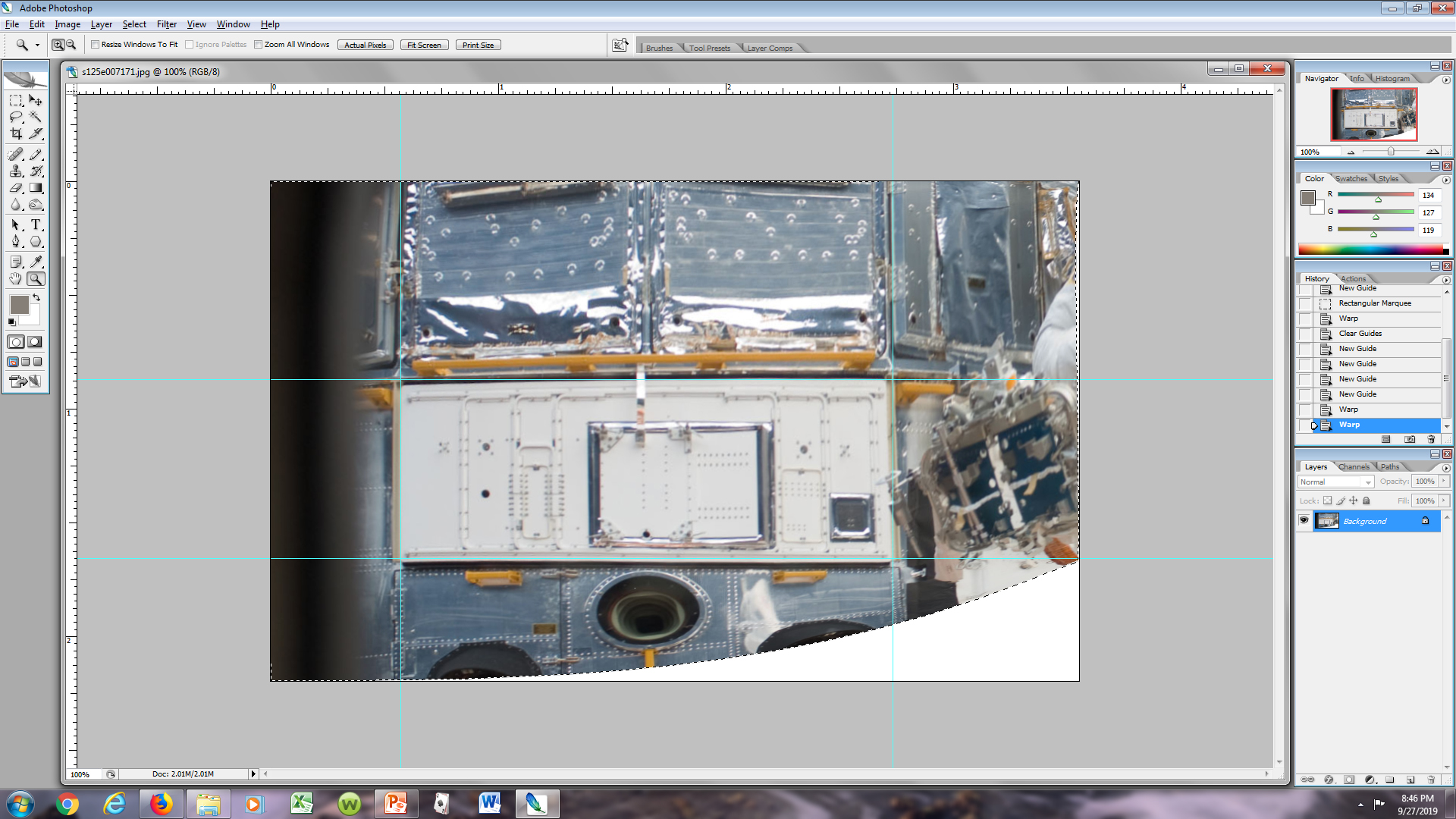
Task: Select the Gradient tool
Action: (36, 188)
